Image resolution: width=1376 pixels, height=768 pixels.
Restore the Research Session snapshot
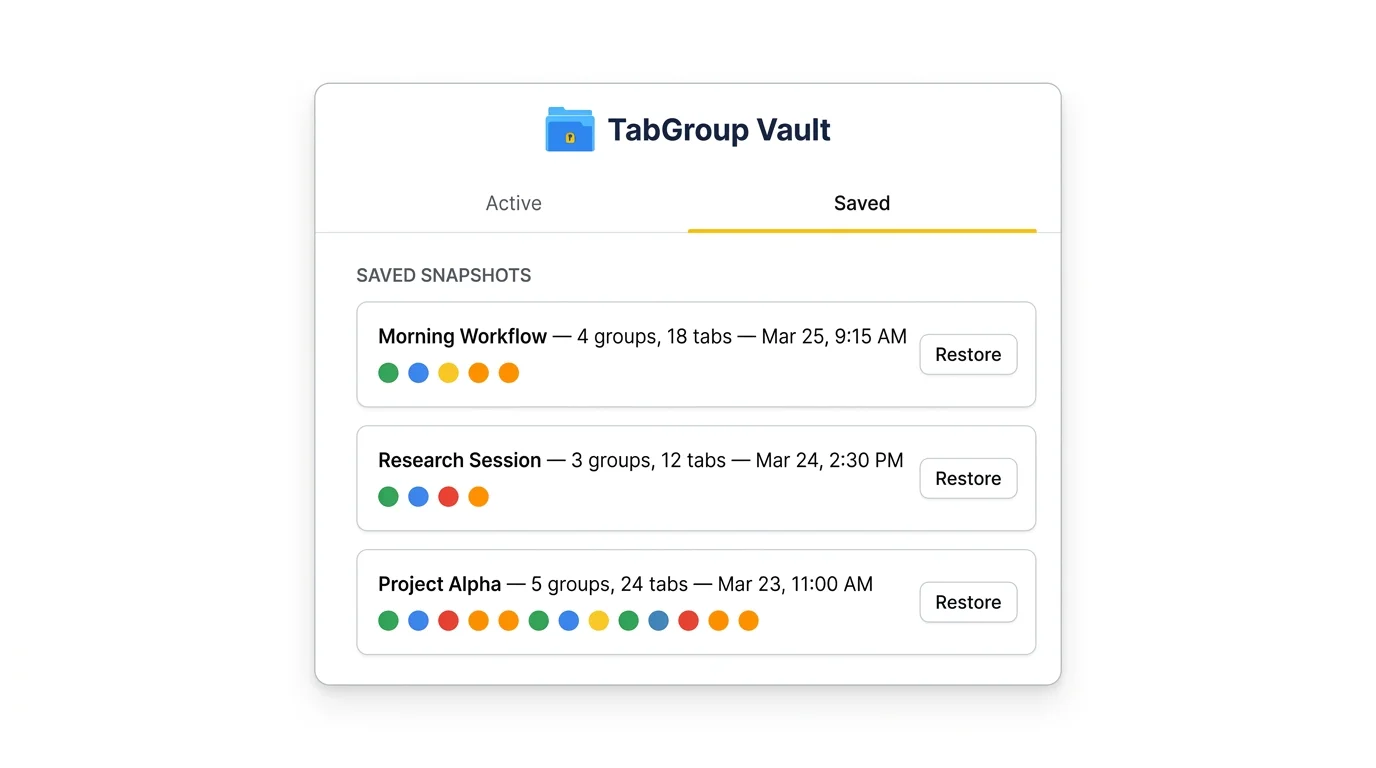(x=967, y=478)
